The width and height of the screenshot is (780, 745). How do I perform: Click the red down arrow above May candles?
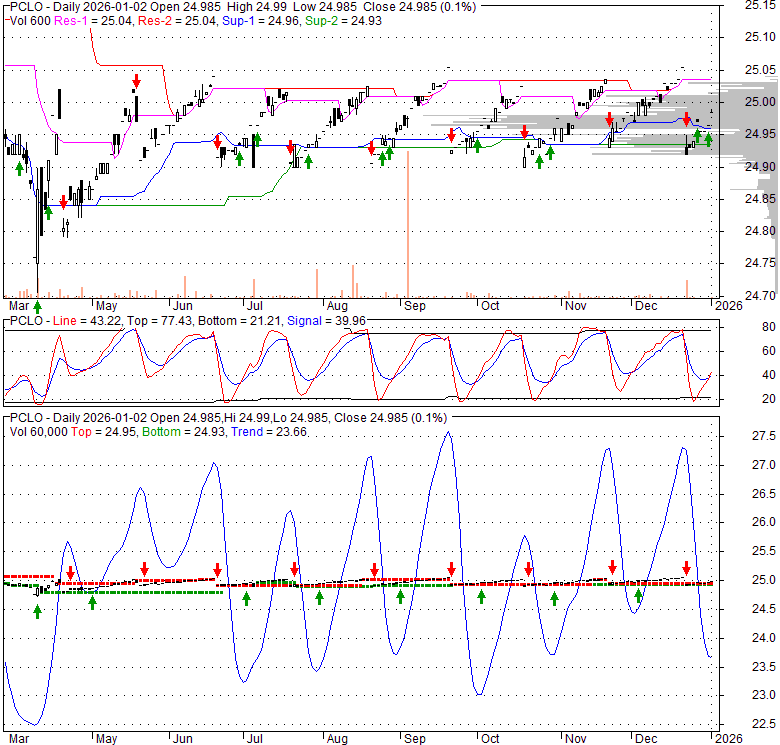click(x=136, y=81)
